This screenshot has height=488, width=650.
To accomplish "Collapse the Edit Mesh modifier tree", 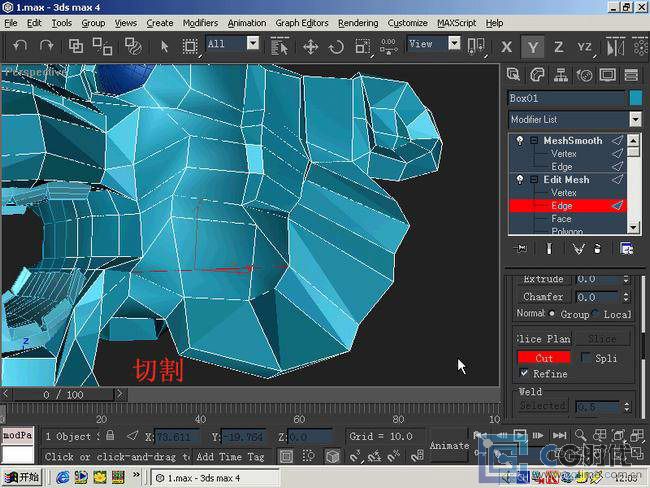I will [x=534, y=180].
